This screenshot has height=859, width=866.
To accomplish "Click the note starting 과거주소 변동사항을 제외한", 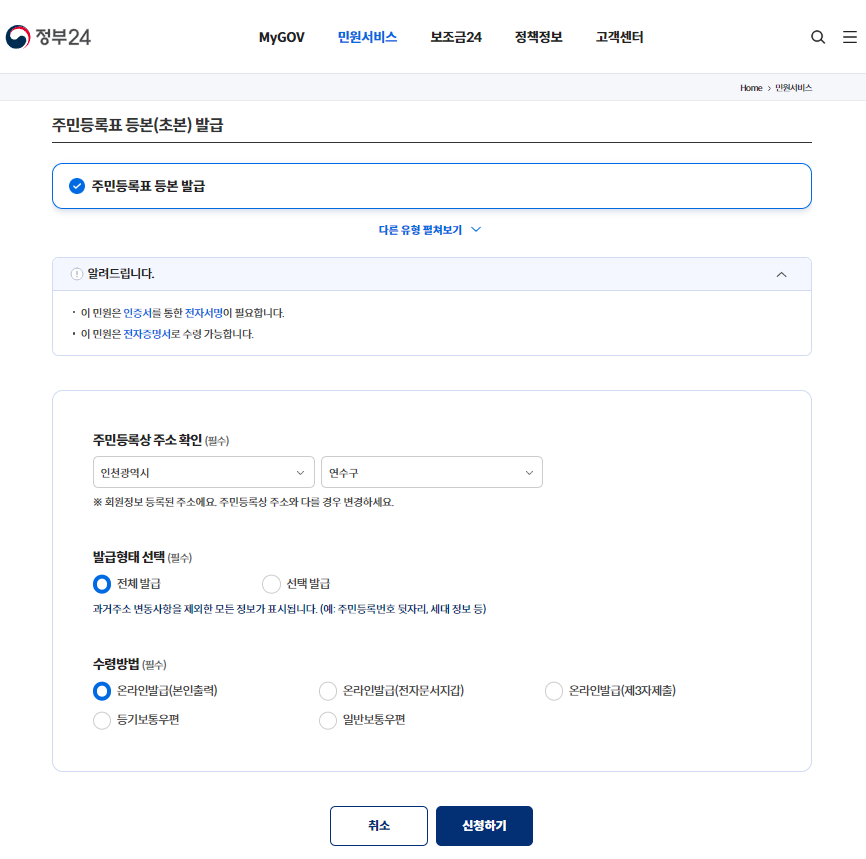I will click(x=289, y=609).
